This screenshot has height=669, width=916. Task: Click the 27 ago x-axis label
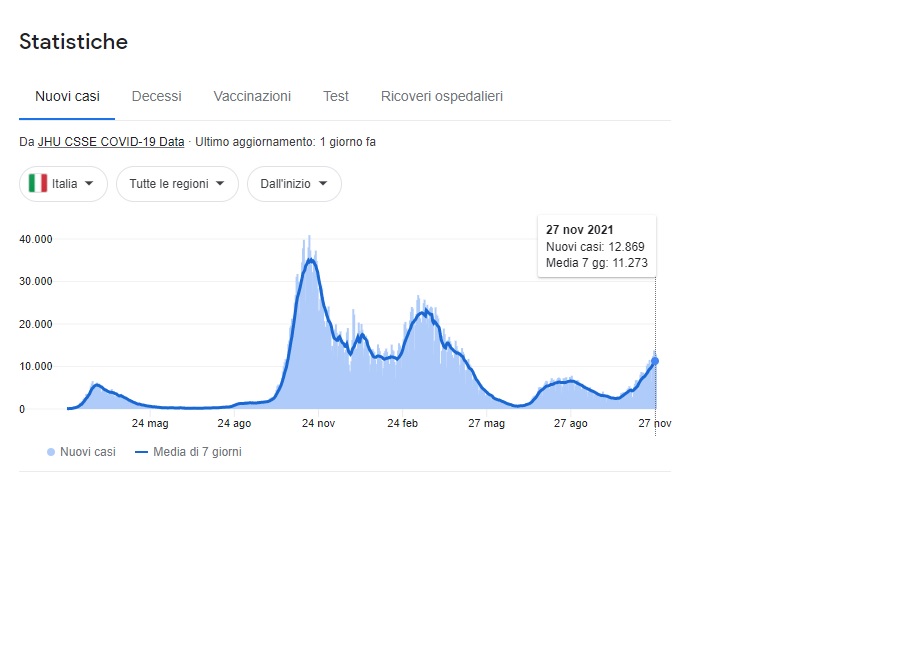pyautogui.click(x=571, y=423)
